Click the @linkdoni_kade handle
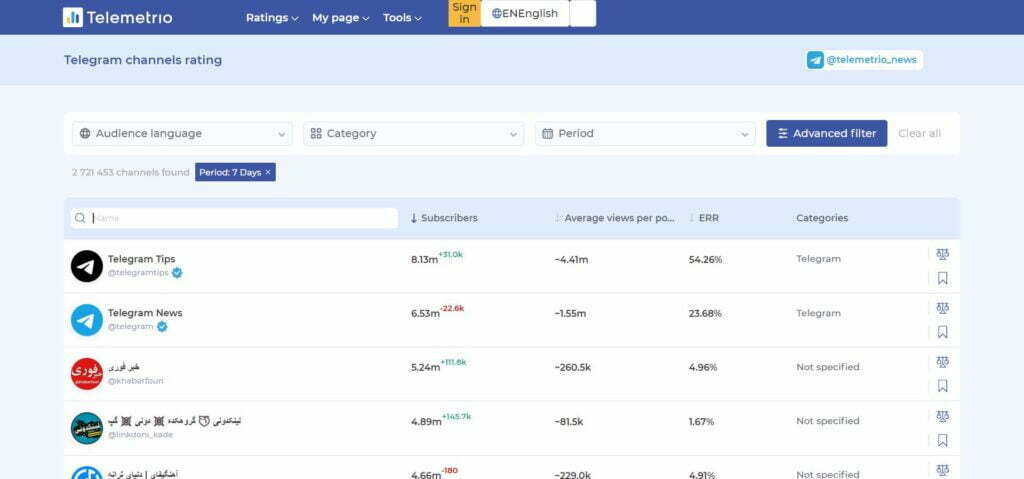Viewport: 1024px width, 479px height. pos(140,435)
